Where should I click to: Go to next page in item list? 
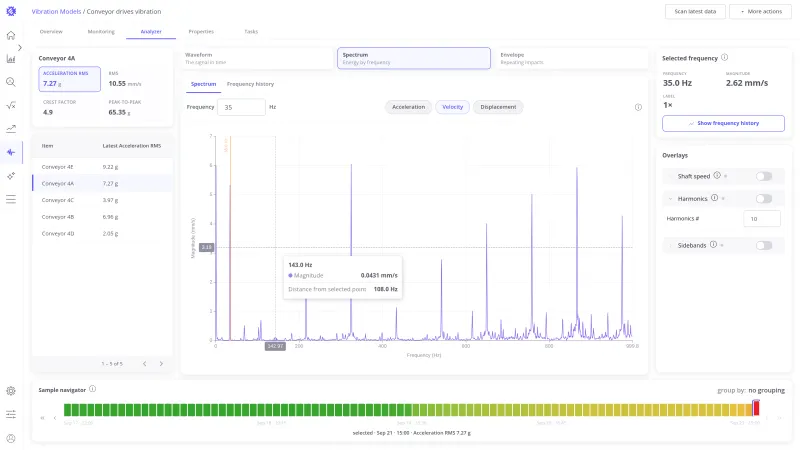coord(161,364)
